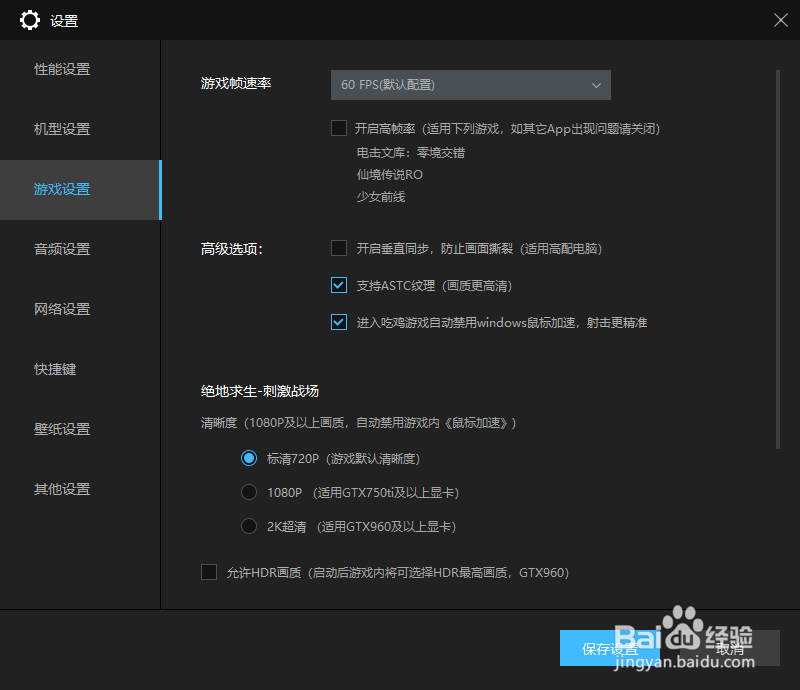This screenshot has height=690, width=800.
Task: Enable 开启垂直同步 to prevent screen tearing
Action: click(x=339, y=248)
